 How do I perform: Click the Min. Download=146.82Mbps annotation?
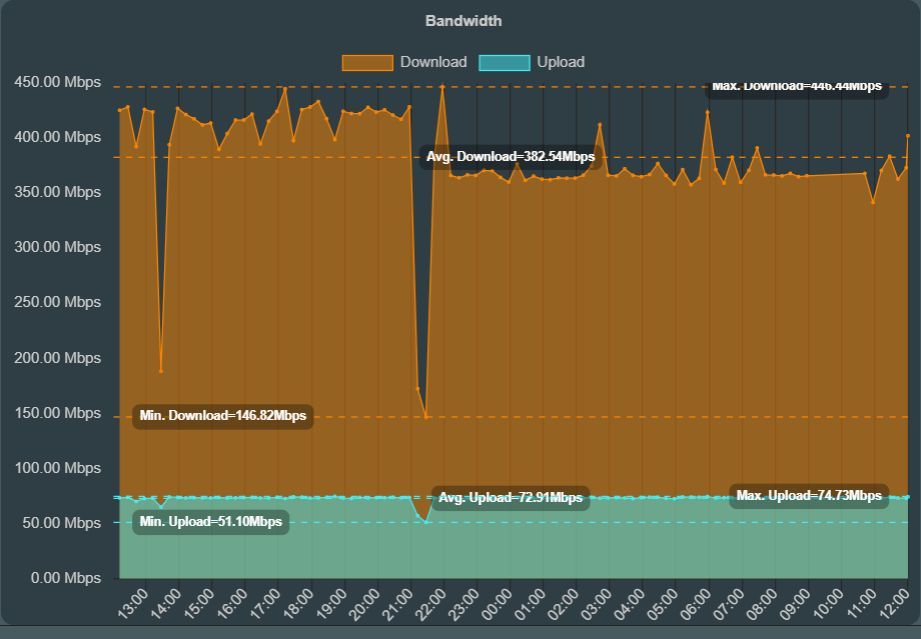click(223, 416)
